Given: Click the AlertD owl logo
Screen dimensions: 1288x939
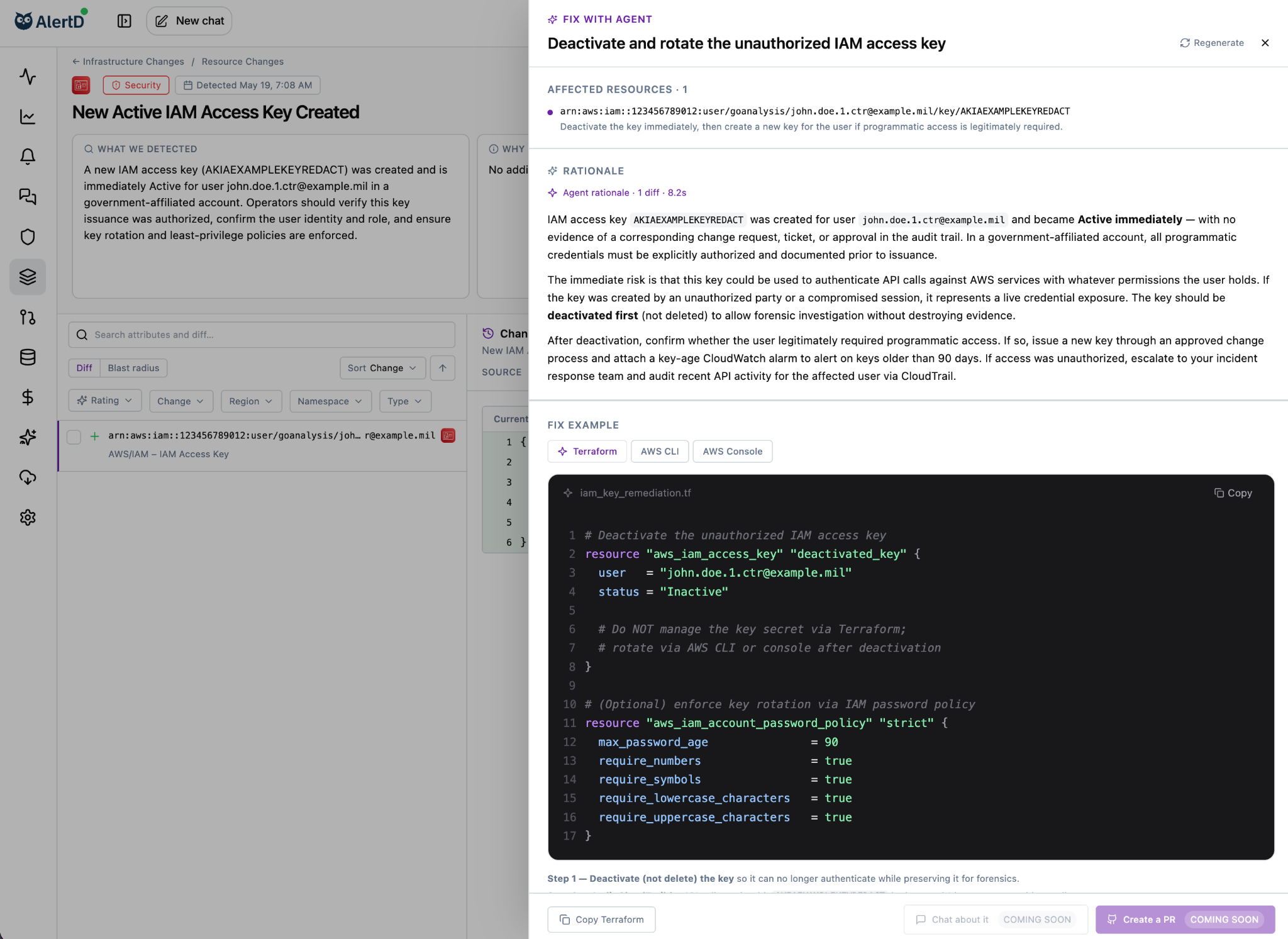Looking at the screenshot, I should point(50,21).
